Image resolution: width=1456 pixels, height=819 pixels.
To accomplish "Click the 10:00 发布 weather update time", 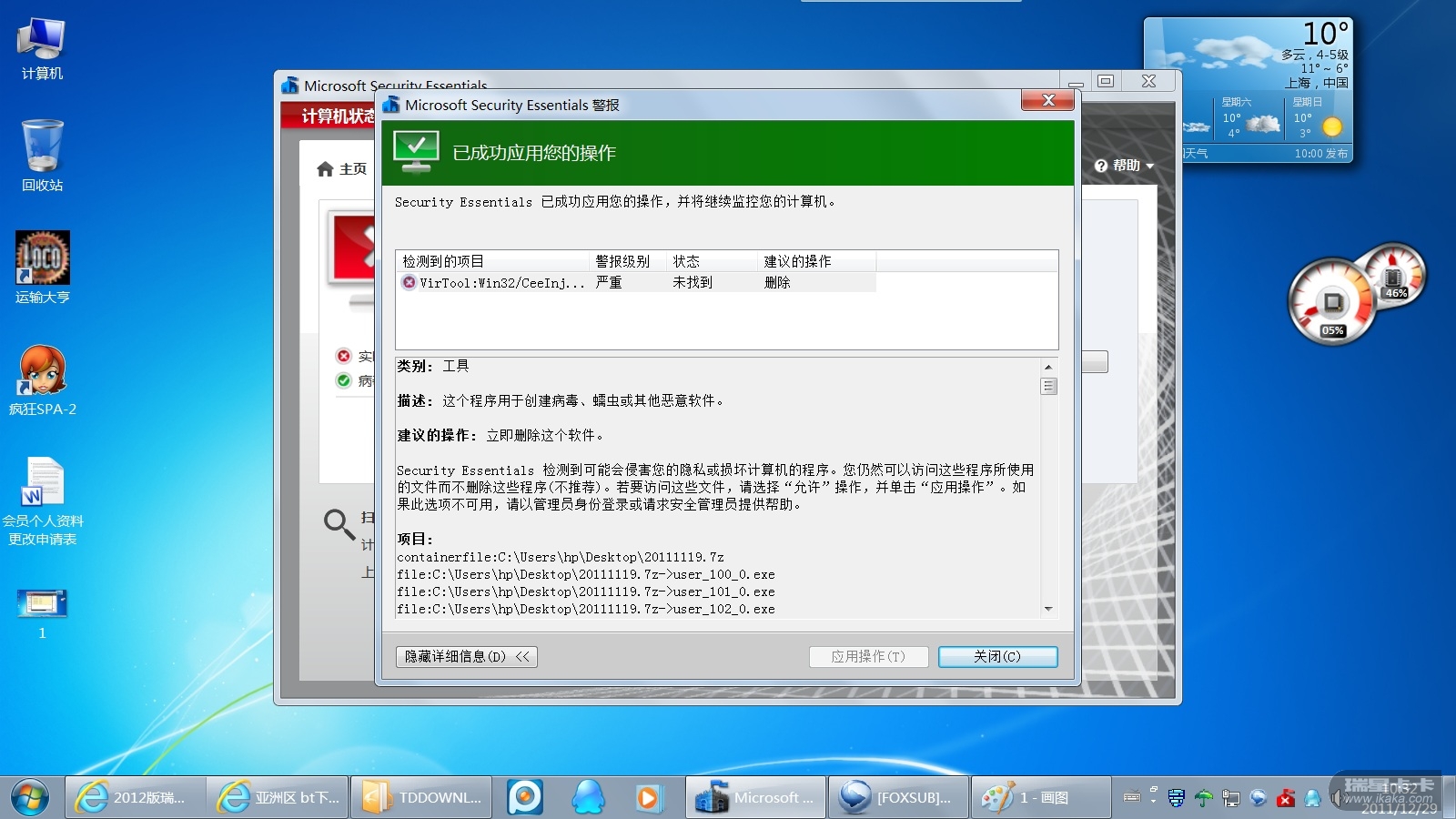I will [1320, 154].
